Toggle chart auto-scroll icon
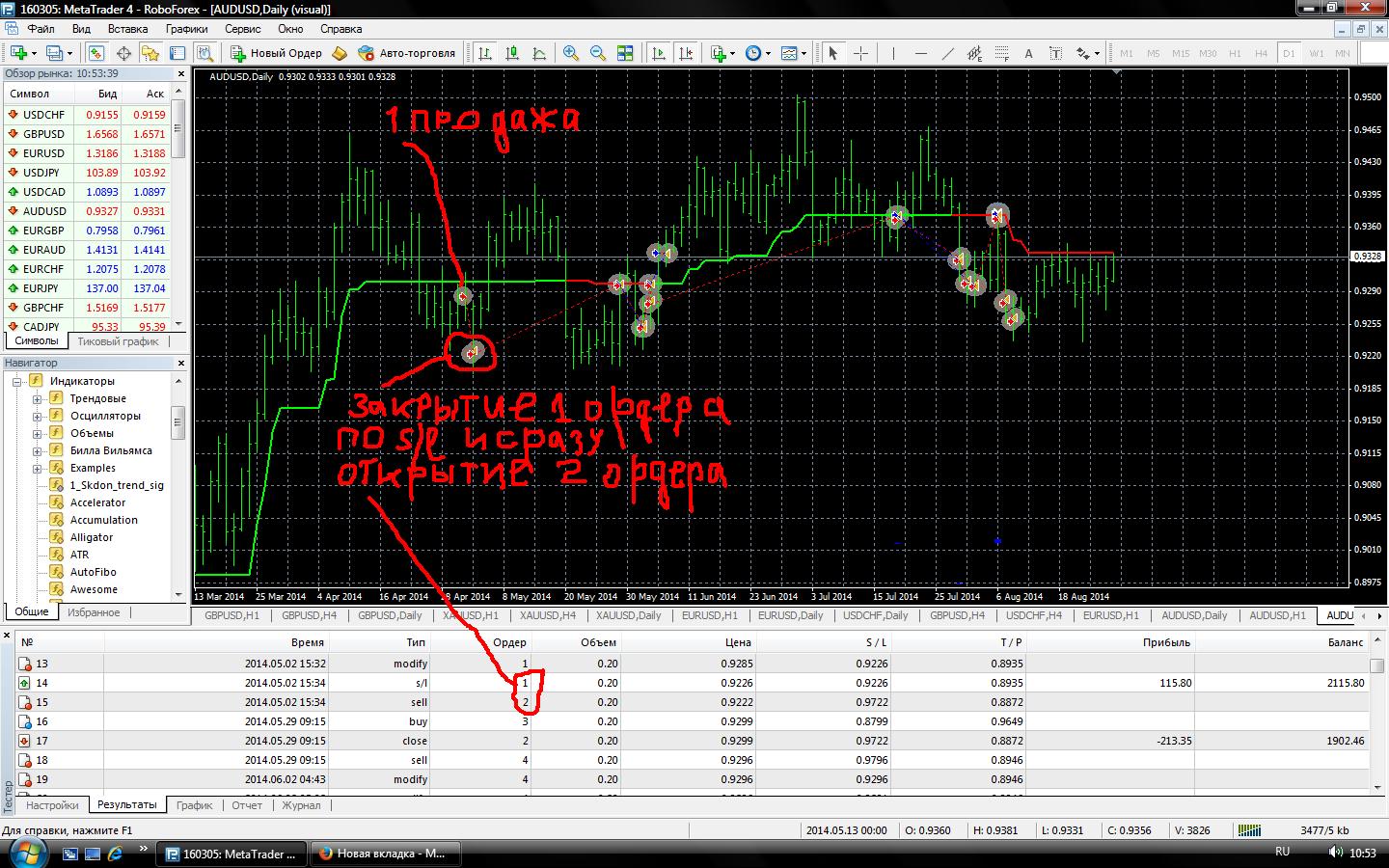This screenshot has height=868, width=1389. (660, 53)
